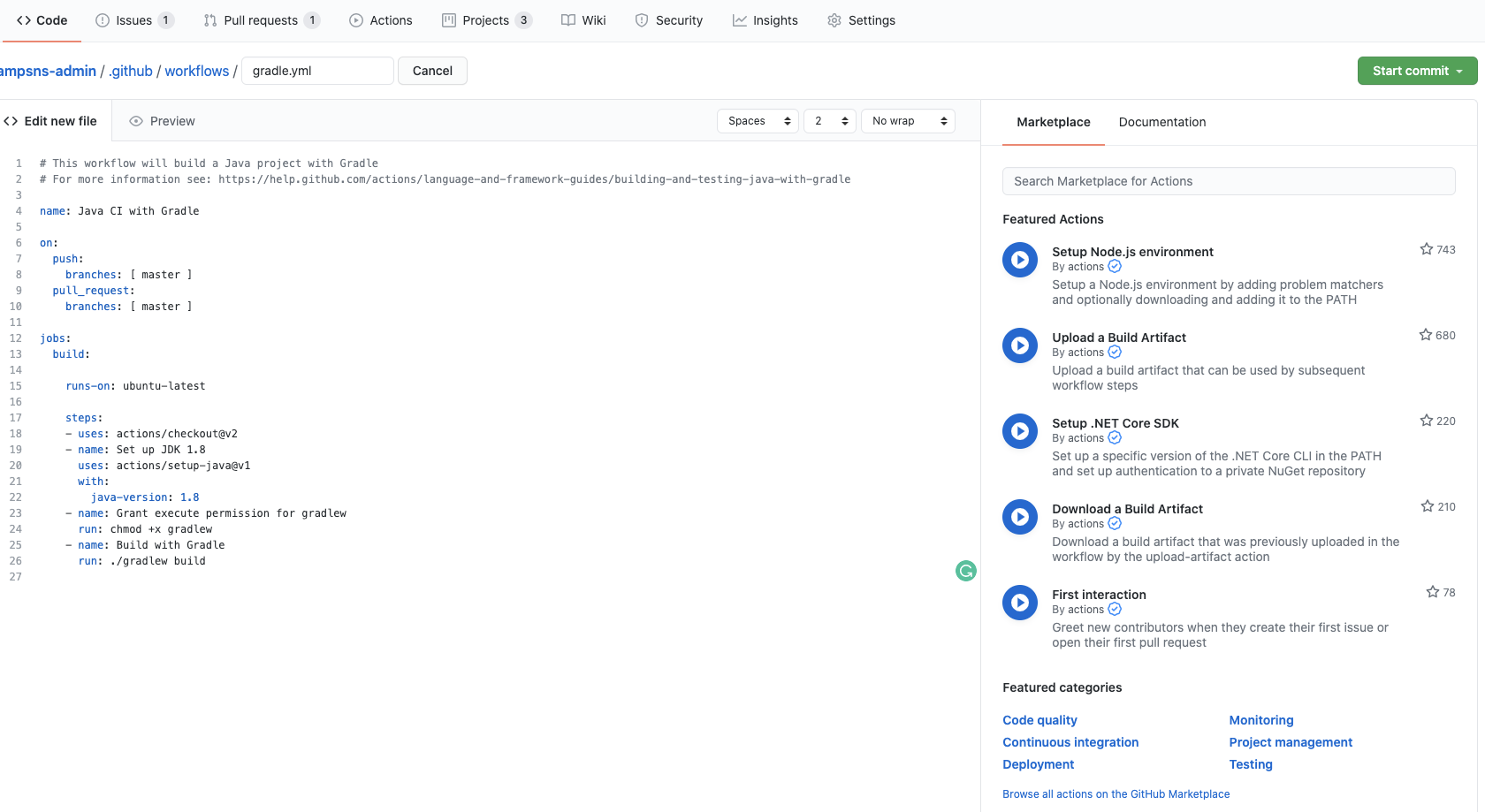Open the Code tab
The width and height of the screenshot is (1485, 812).
pos(42,20)
